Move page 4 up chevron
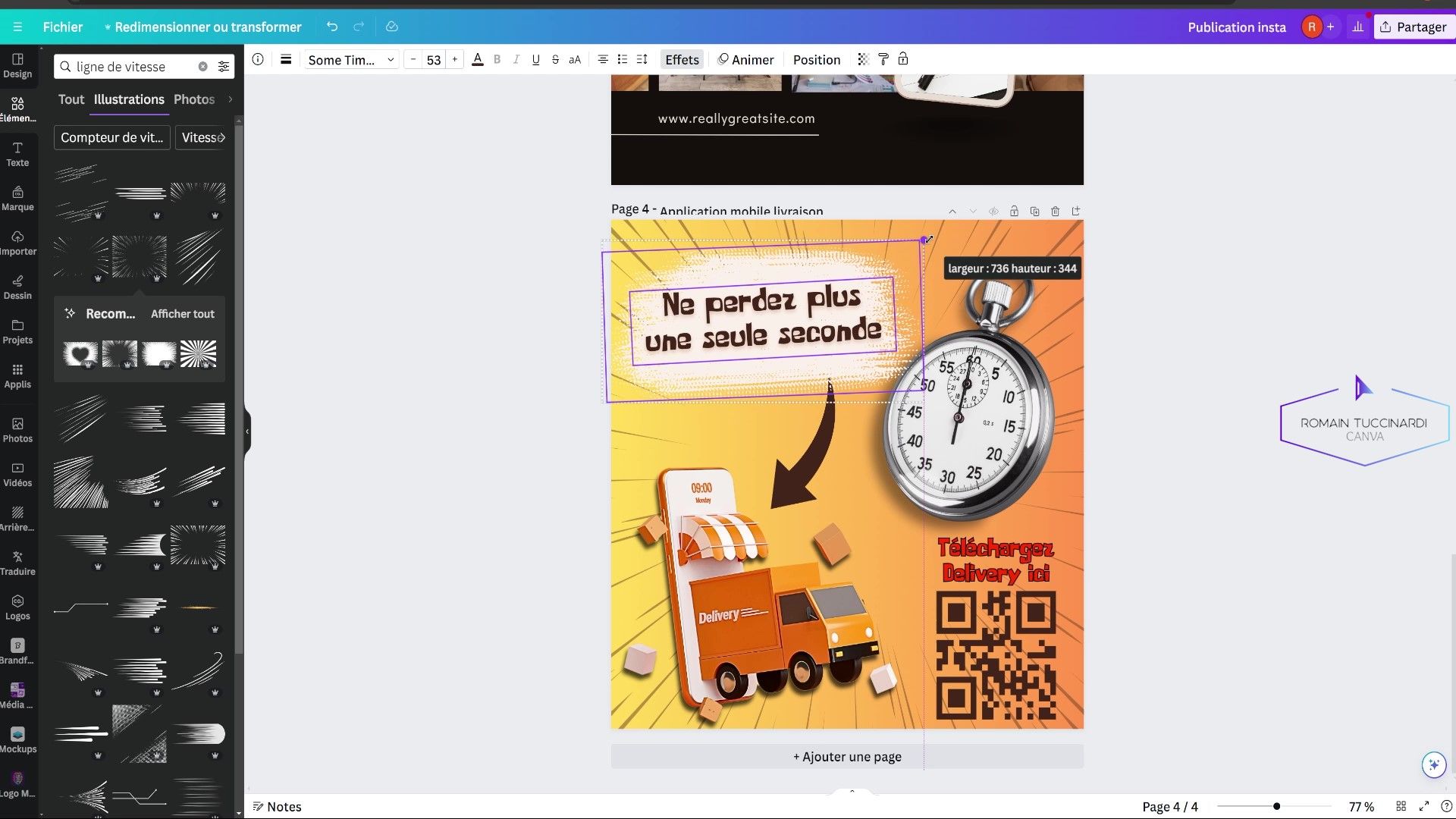The width and height of the screenshot is (1456, 819). (x=952, y=212)
